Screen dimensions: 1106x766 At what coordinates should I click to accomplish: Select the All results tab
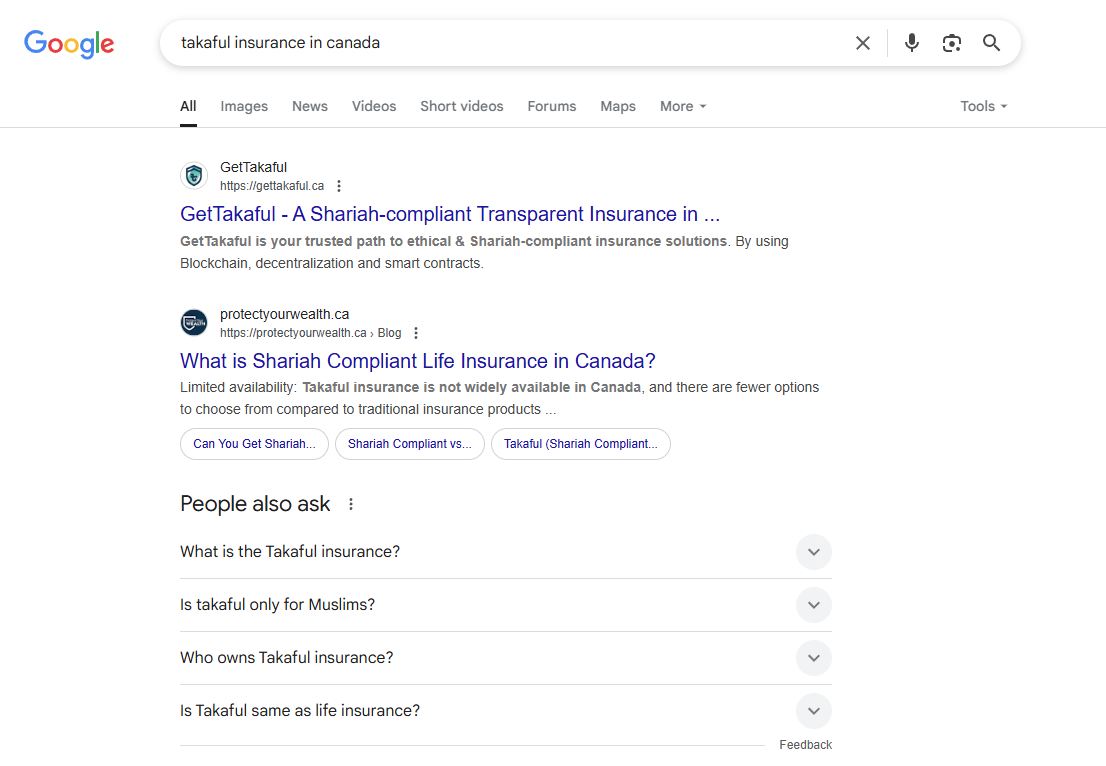tap(188, 107)
